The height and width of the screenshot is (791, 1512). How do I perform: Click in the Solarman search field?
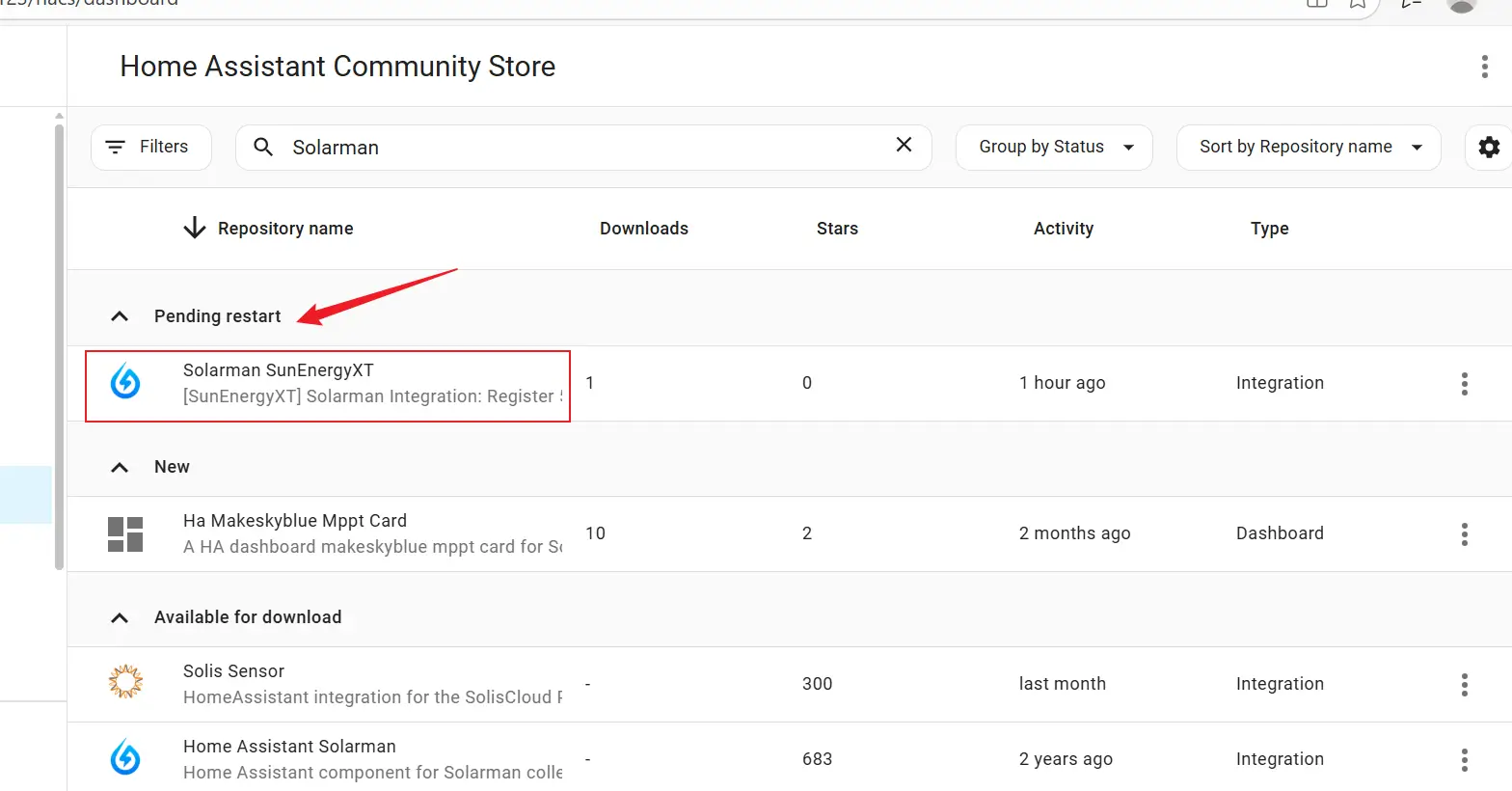[579, 148]
